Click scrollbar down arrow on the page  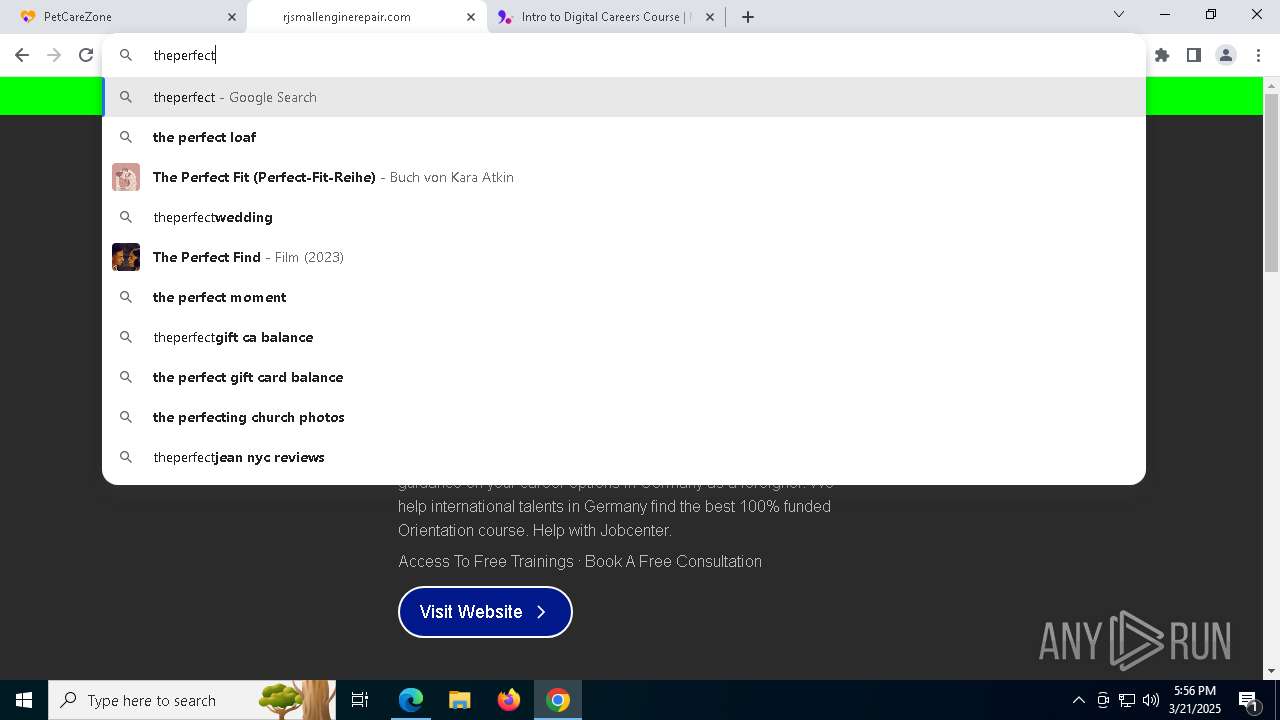[1271, 671]
